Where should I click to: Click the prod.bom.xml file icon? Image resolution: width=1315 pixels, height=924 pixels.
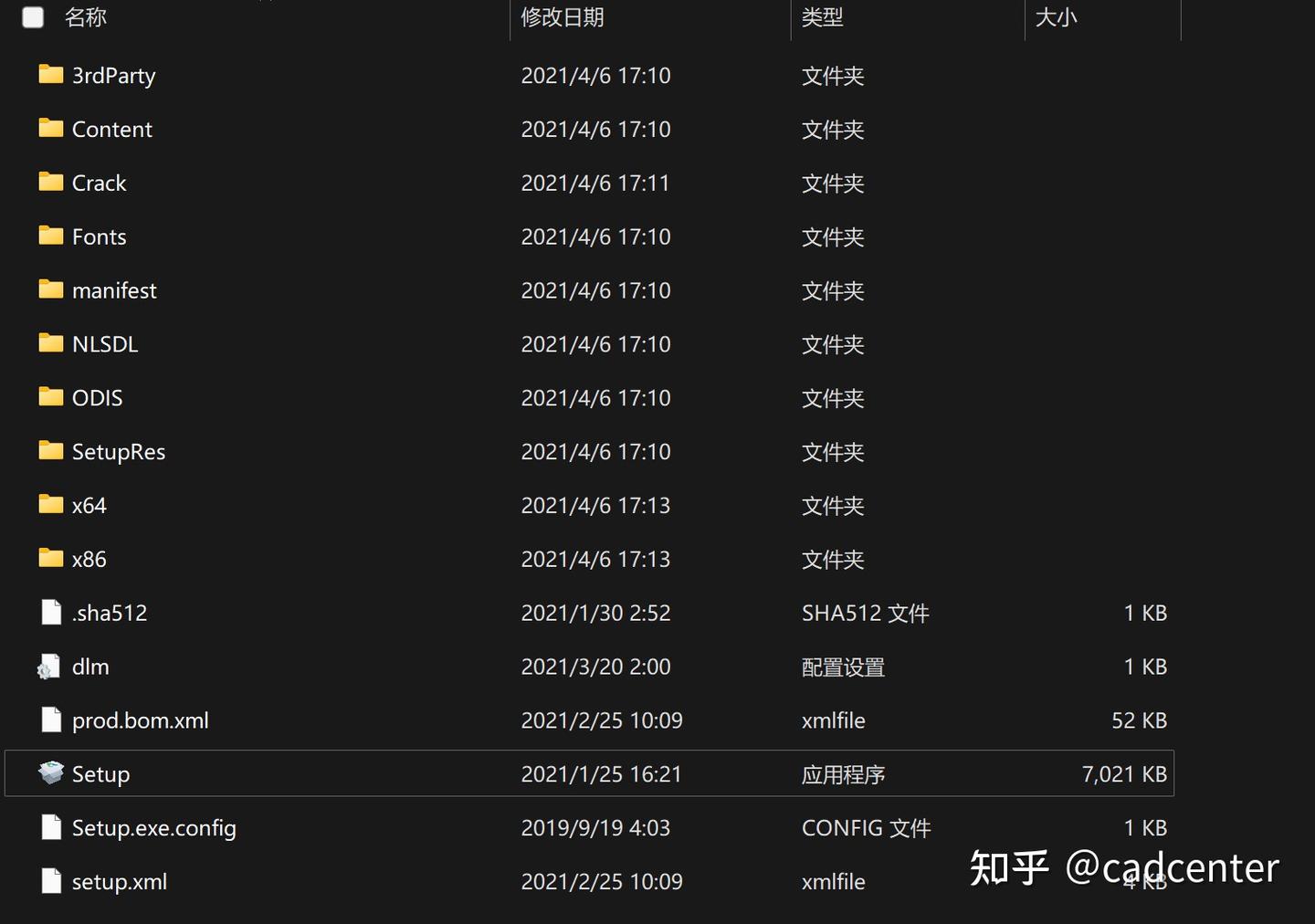pos(51,719)
